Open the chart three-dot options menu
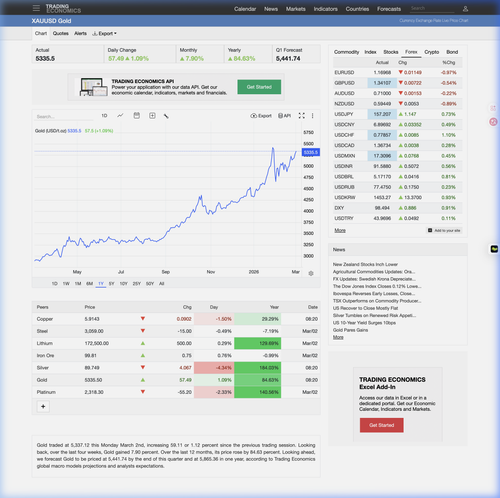The width and height of the screenshot is (500, 498). 312,116
